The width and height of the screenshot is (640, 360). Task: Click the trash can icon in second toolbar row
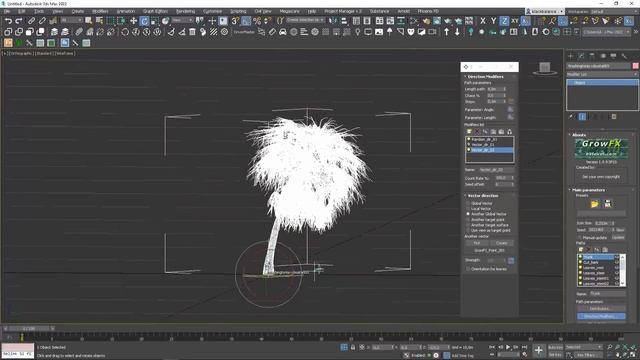pyautogui.click(x=192, y=32)
